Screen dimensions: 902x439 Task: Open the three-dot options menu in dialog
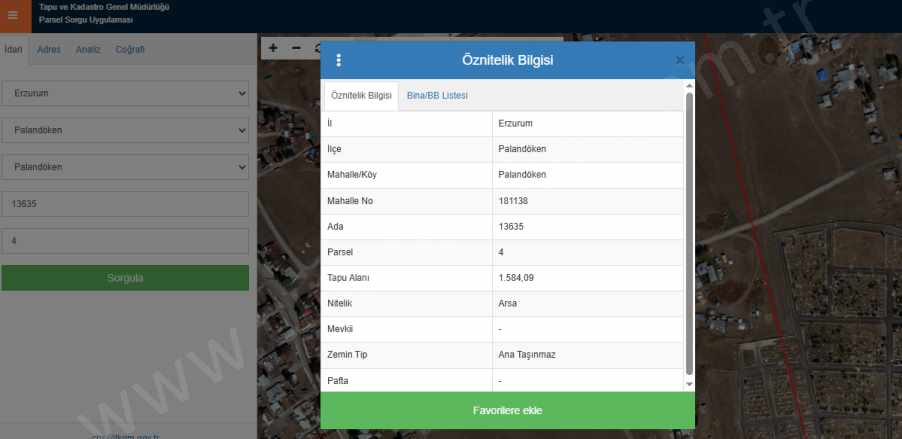coord(339,60)
